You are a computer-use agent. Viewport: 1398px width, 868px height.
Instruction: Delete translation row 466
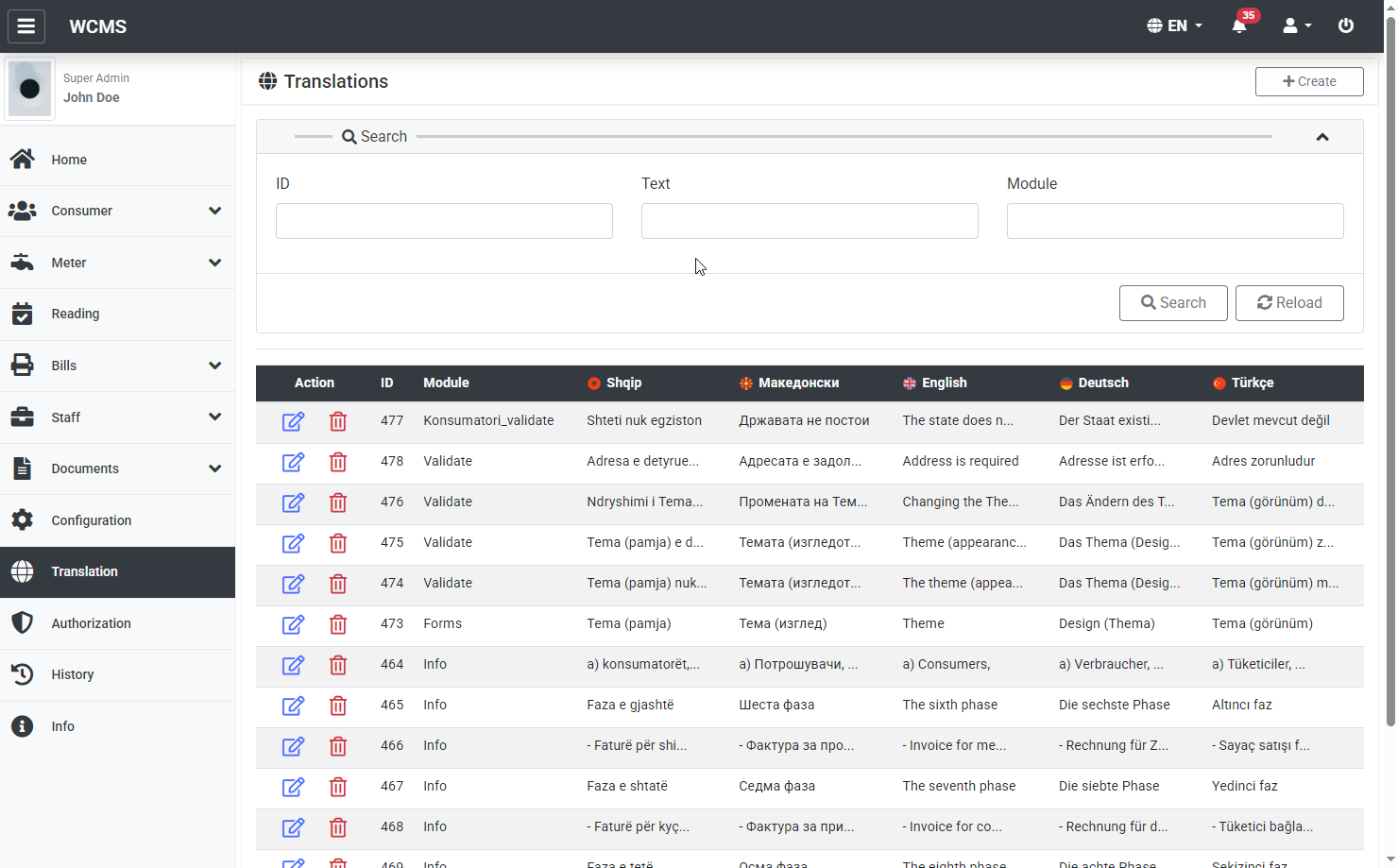(338, 746)
